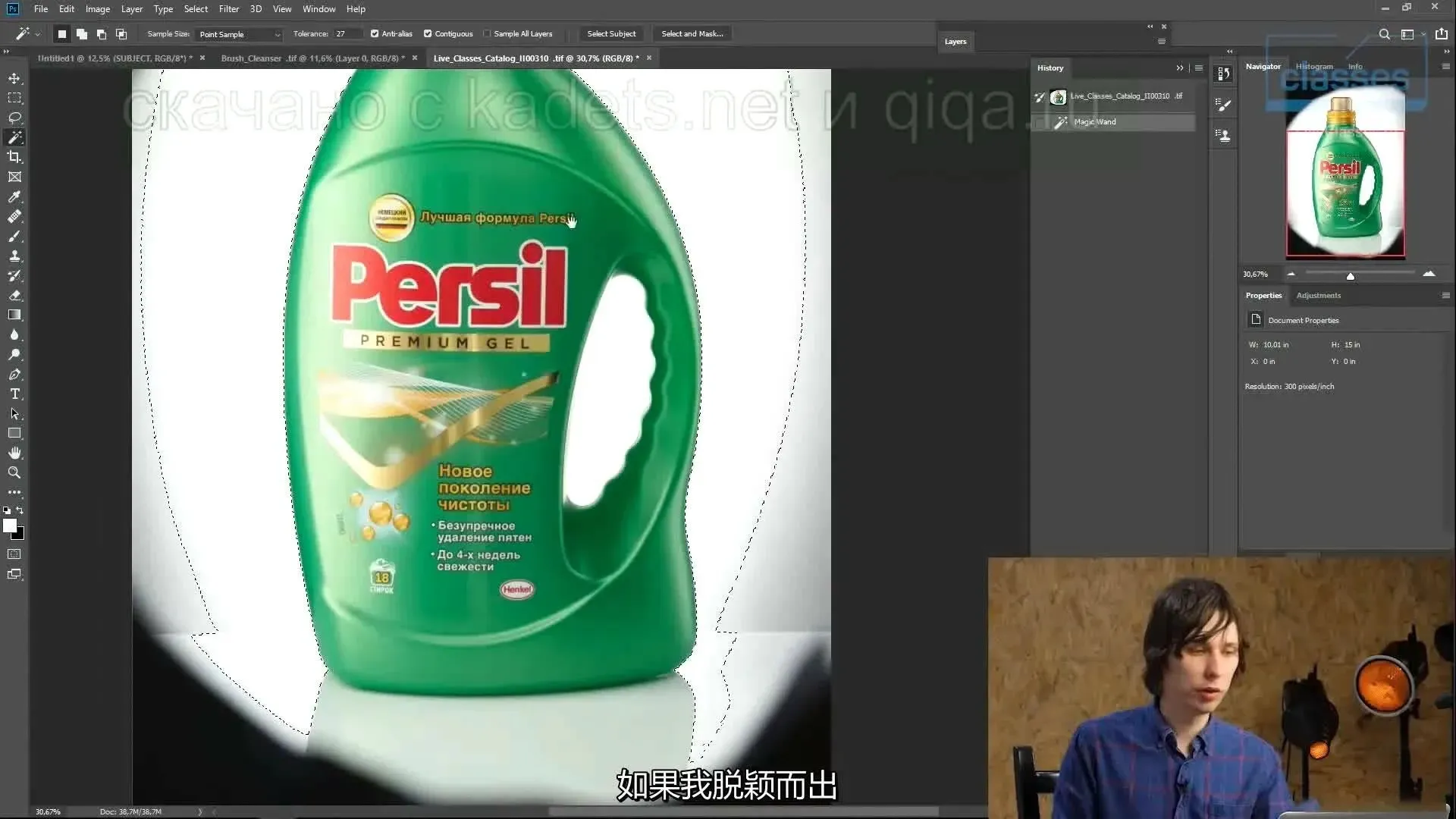Screen dimensions: 1456x819
Task: Select the Path Selection tool
Action: (14, 413)
